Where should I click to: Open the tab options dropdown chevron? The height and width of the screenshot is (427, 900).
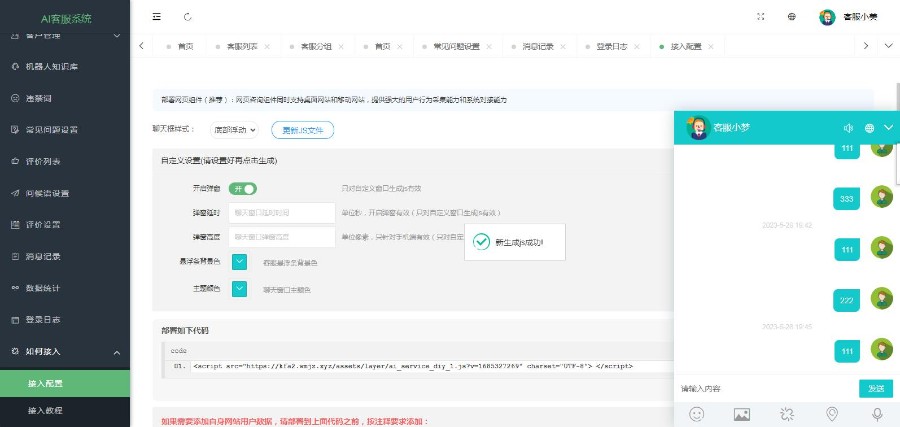[889, 46]
